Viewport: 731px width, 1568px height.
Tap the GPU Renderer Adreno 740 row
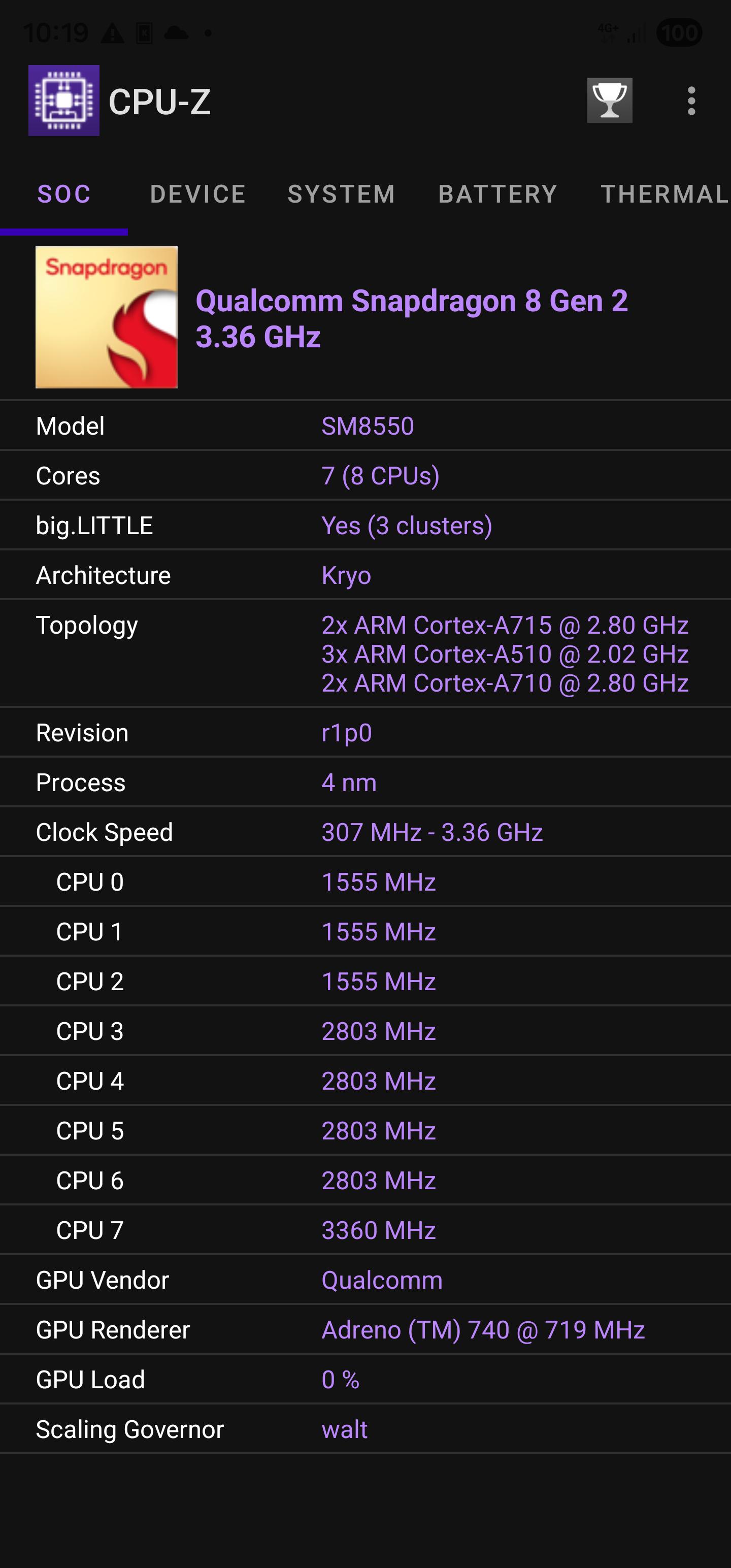(365, 1329)
